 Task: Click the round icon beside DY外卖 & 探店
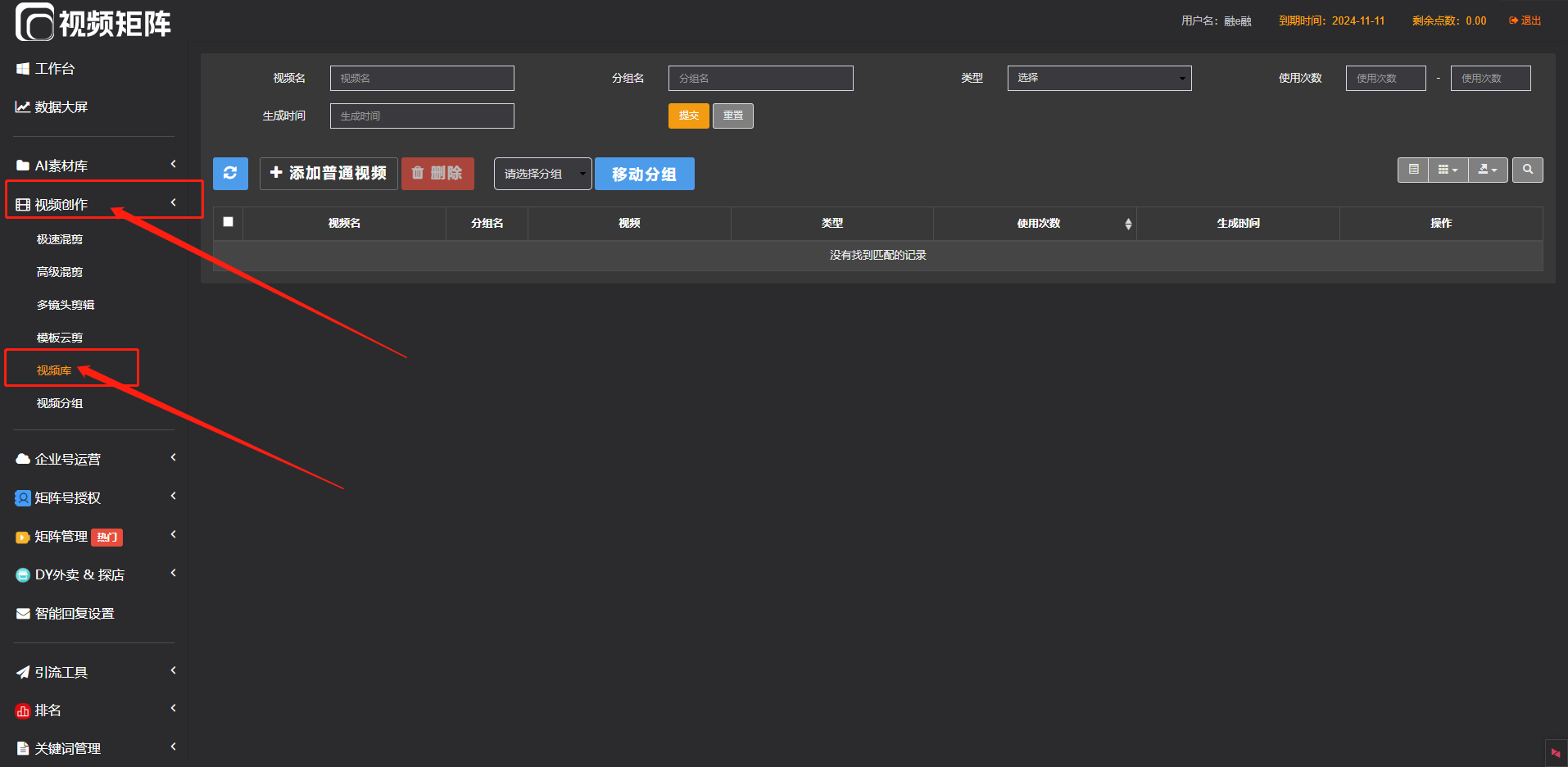click(x=23, y=575)
